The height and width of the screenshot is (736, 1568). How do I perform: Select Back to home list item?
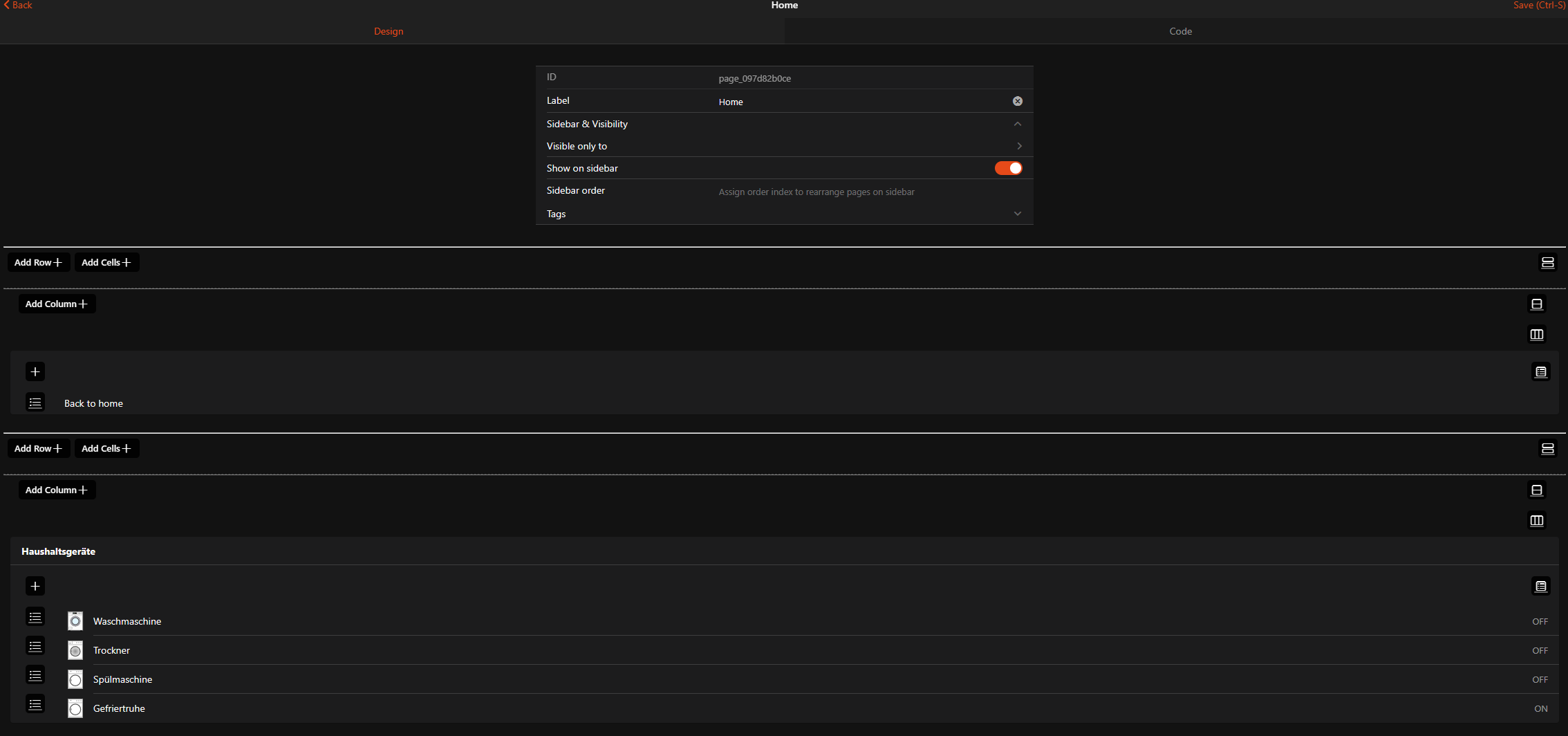pos(93,403)
